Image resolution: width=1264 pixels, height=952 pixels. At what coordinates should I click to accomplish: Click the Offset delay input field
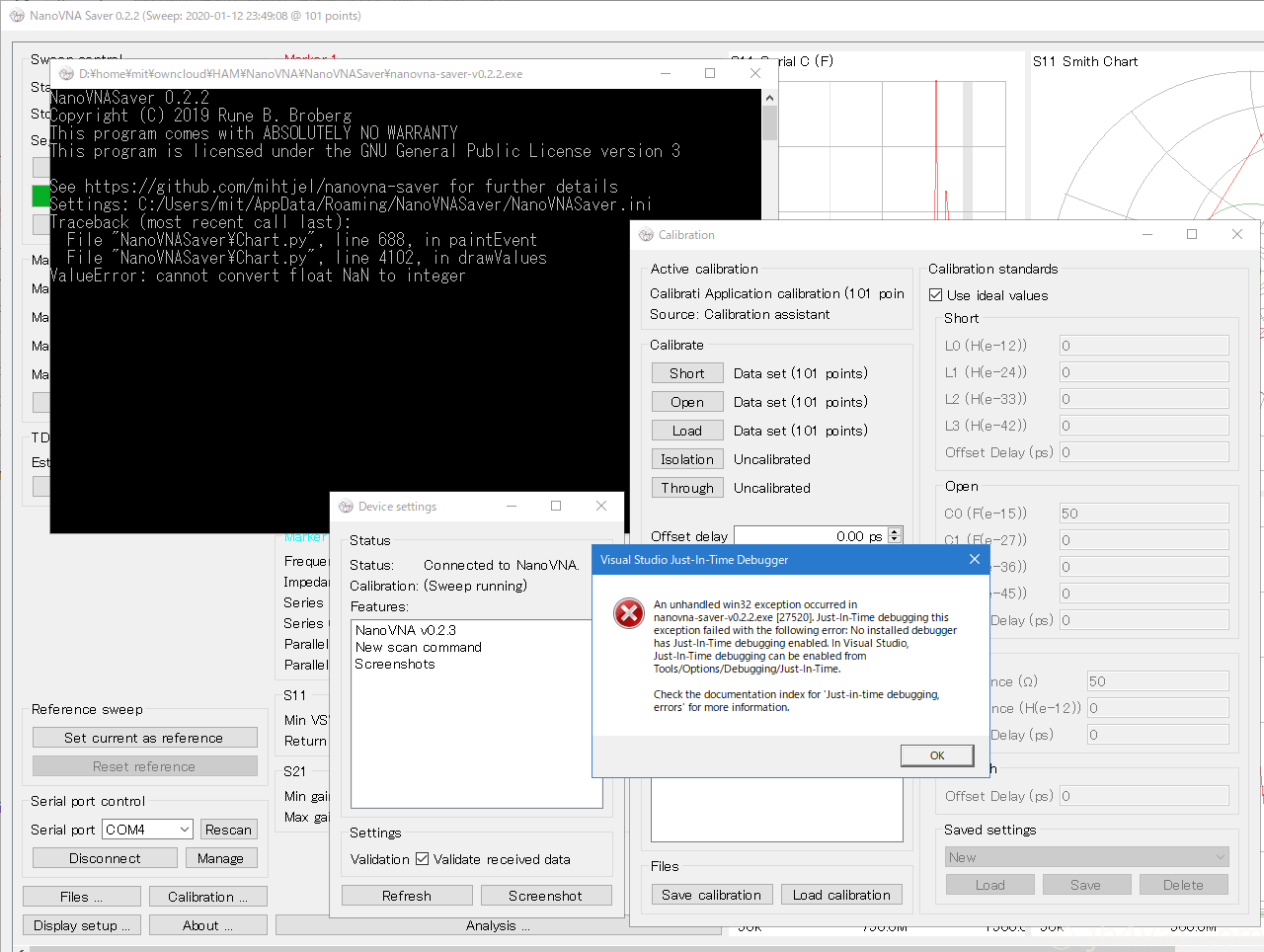811,536
